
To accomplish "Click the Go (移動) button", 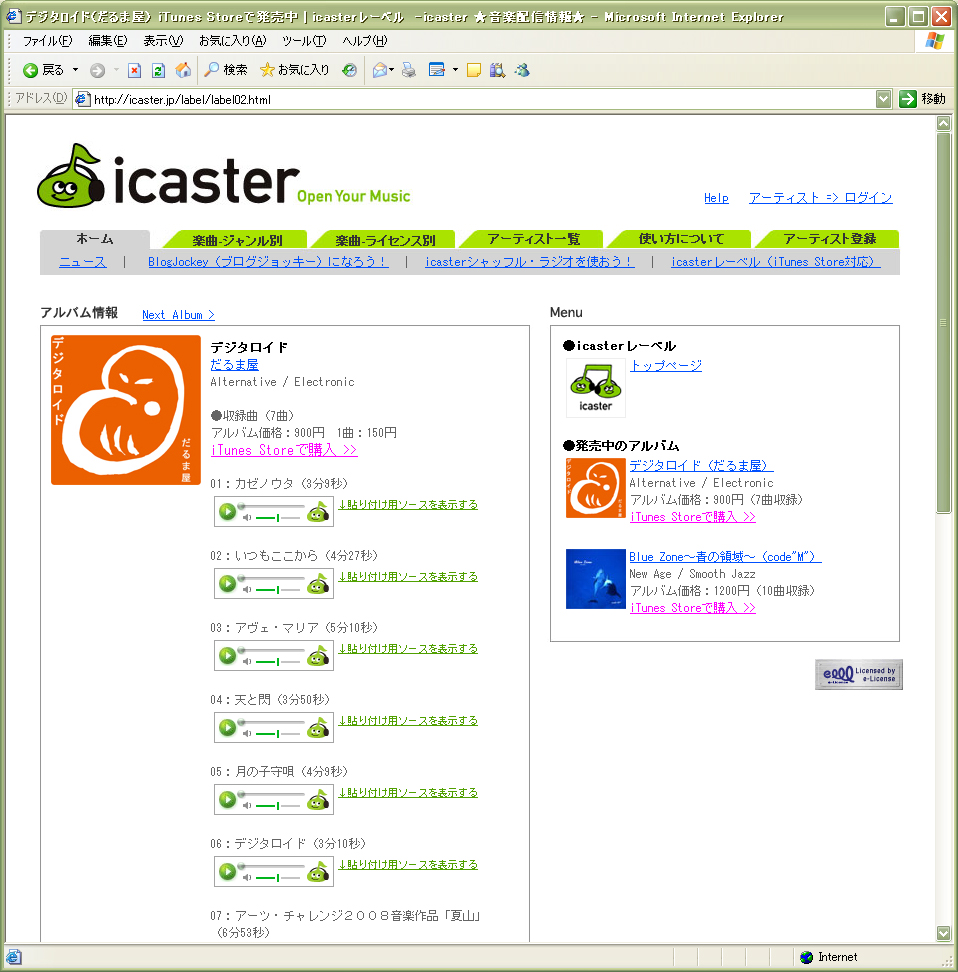I will click(923, 99).
